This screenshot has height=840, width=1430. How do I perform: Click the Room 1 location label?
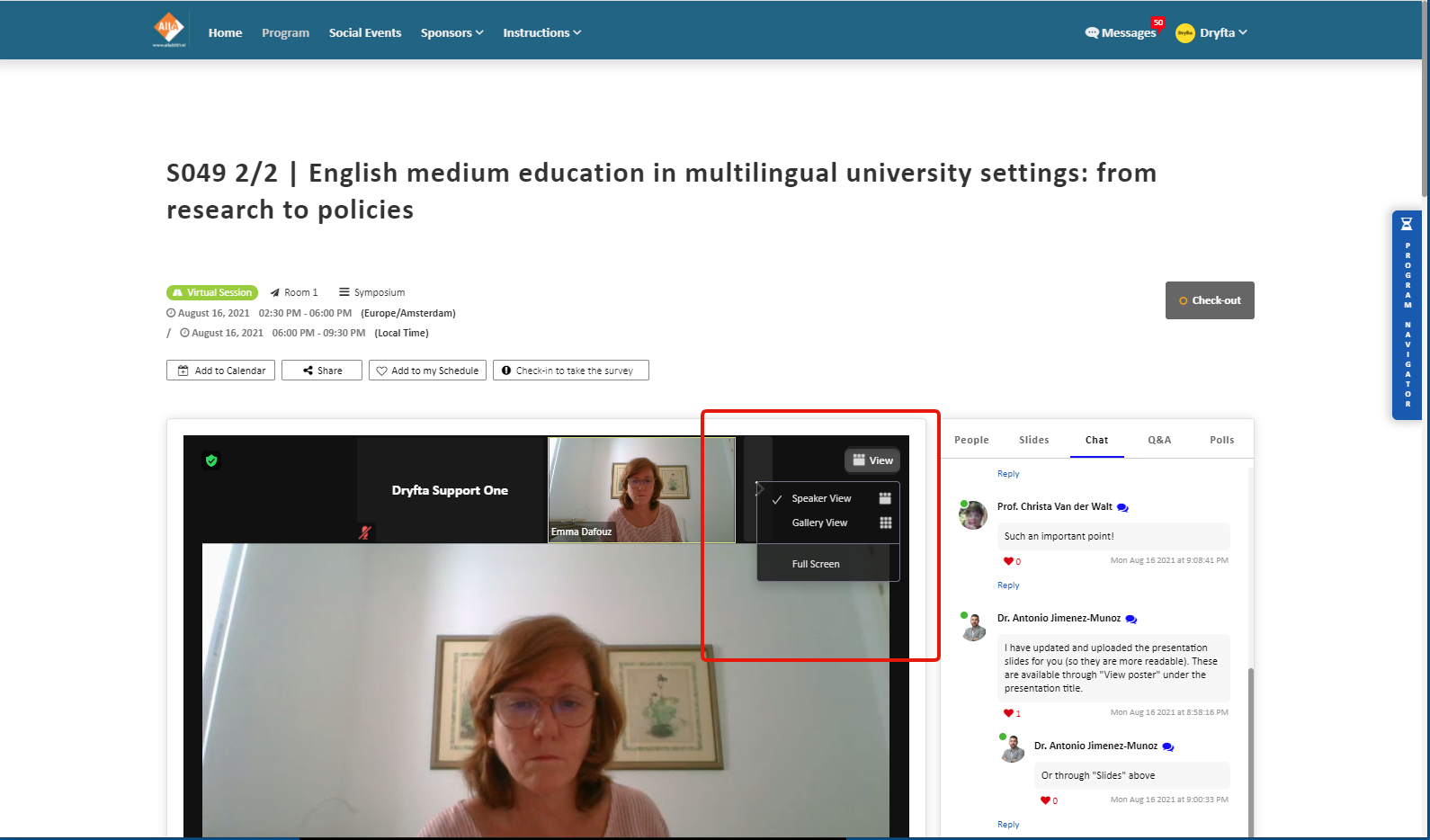[x=294, y=292]
